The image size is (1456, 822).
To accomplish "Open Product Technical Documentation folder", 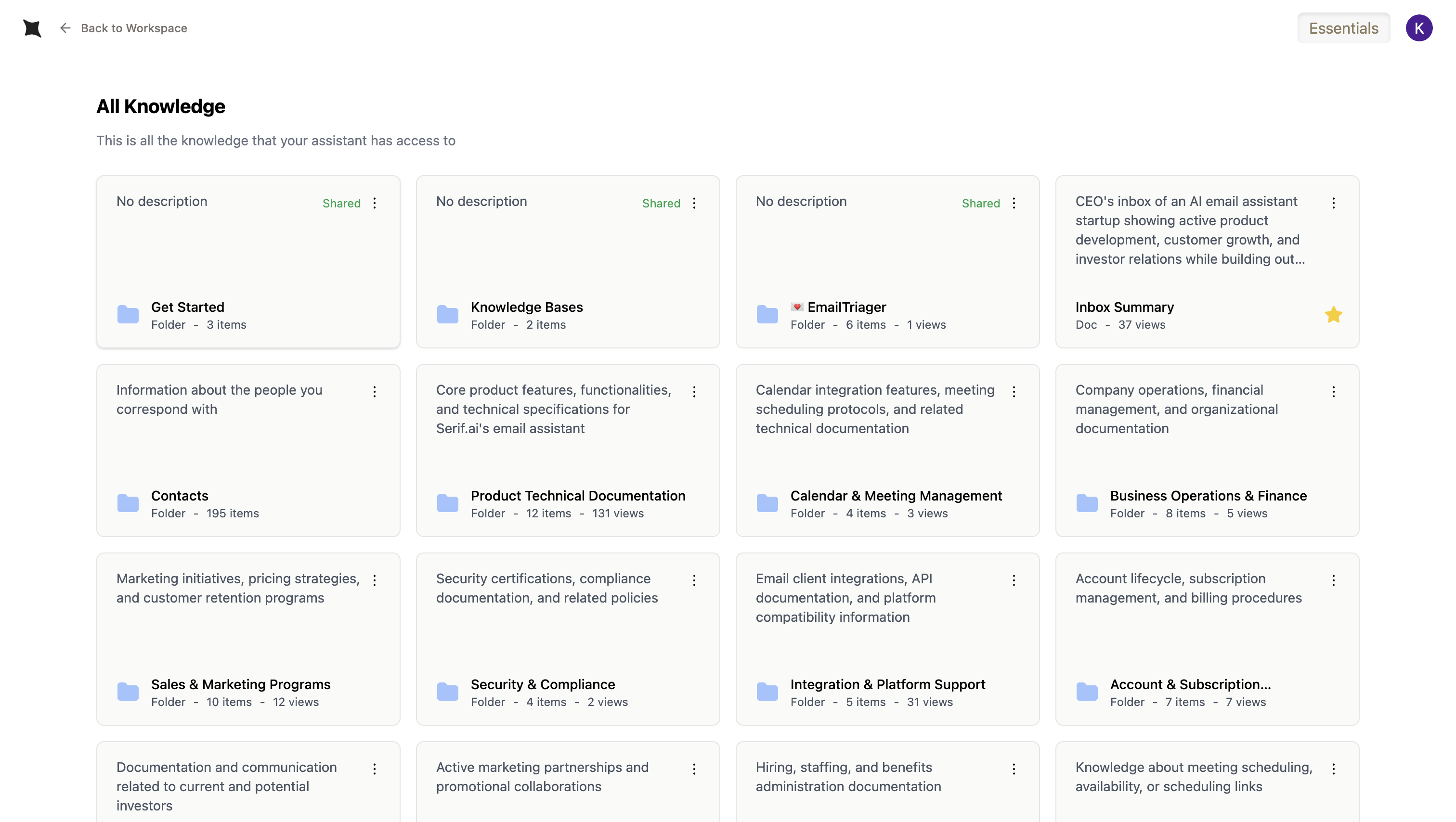I will coord(578,496).
